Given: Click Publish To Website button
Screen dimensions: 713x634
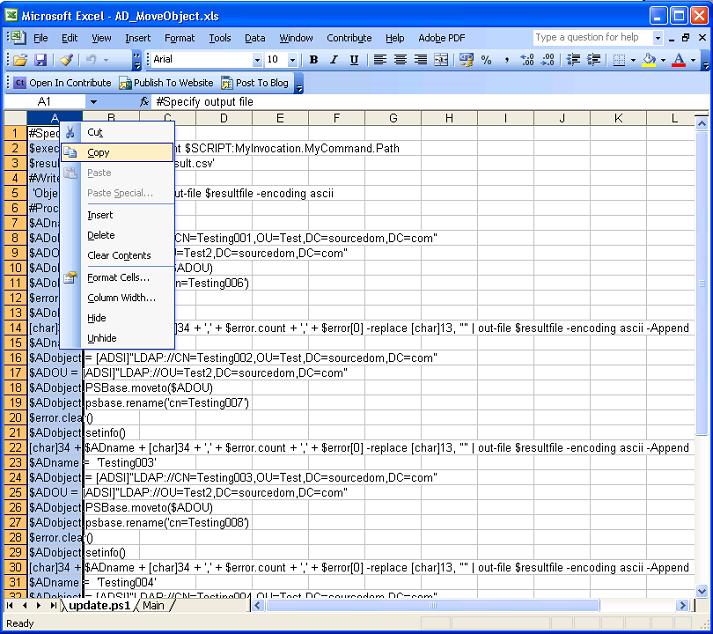Looking at the screenshot, I should click(x=166, y=83).
